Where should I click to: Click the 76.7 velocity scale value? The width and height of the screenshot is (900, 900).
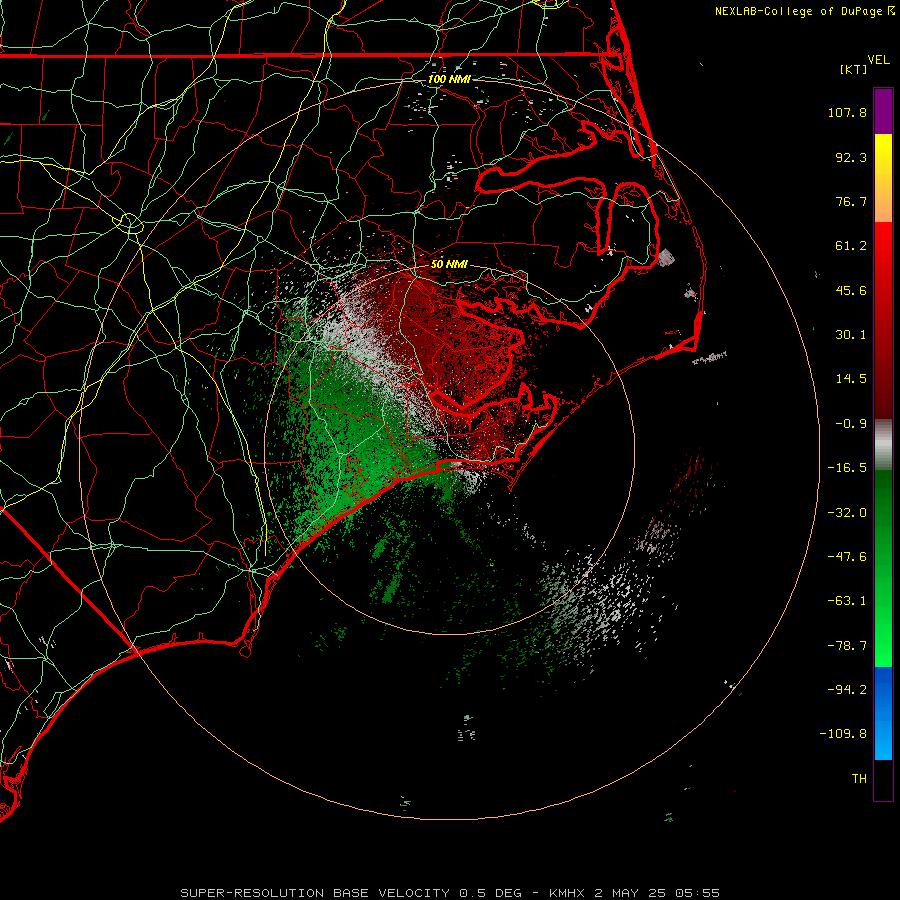tap(851, 201)
